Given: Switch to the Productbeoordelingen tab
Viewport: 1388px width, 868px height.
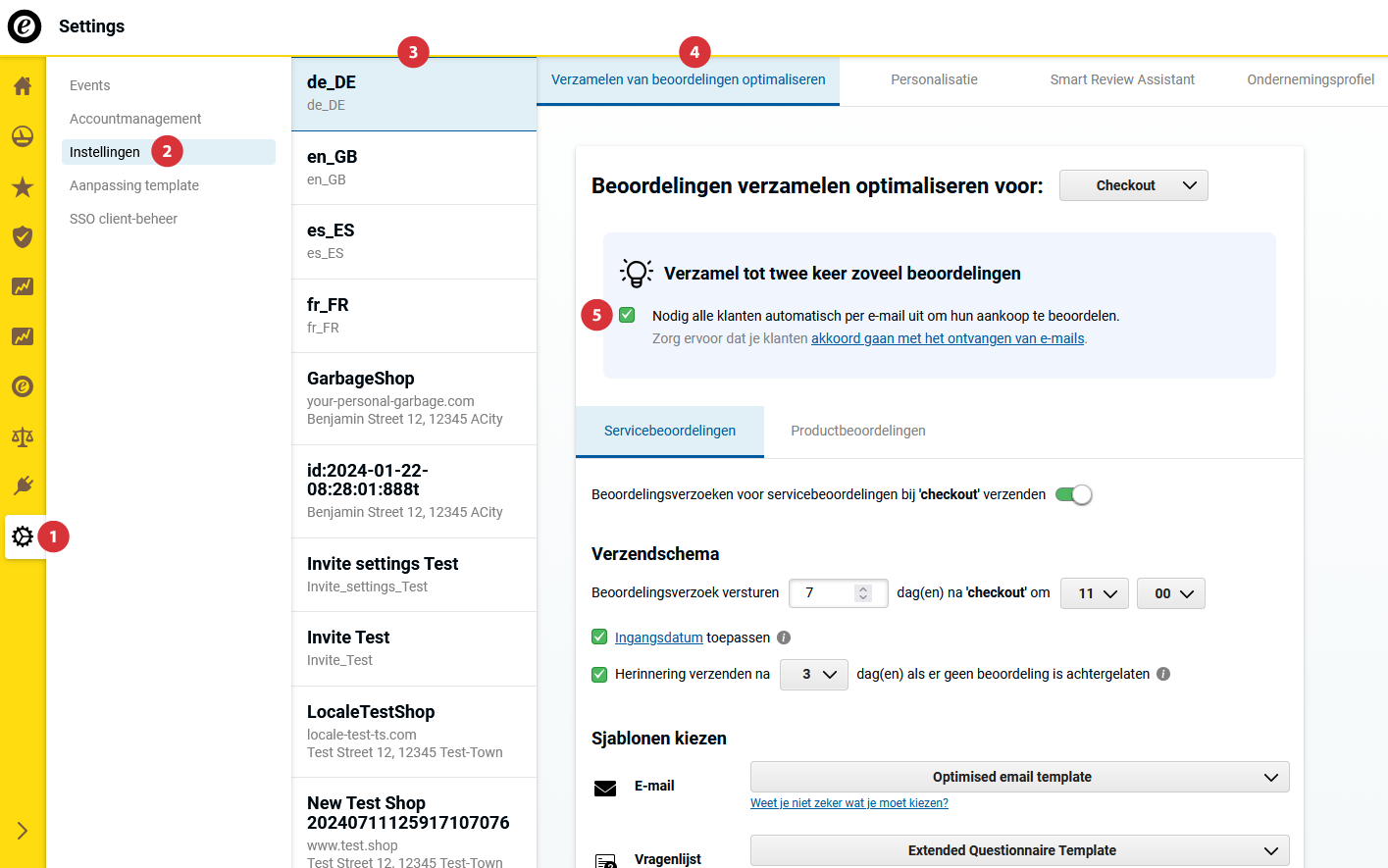Looking at the screenshot, I should 857,431.
